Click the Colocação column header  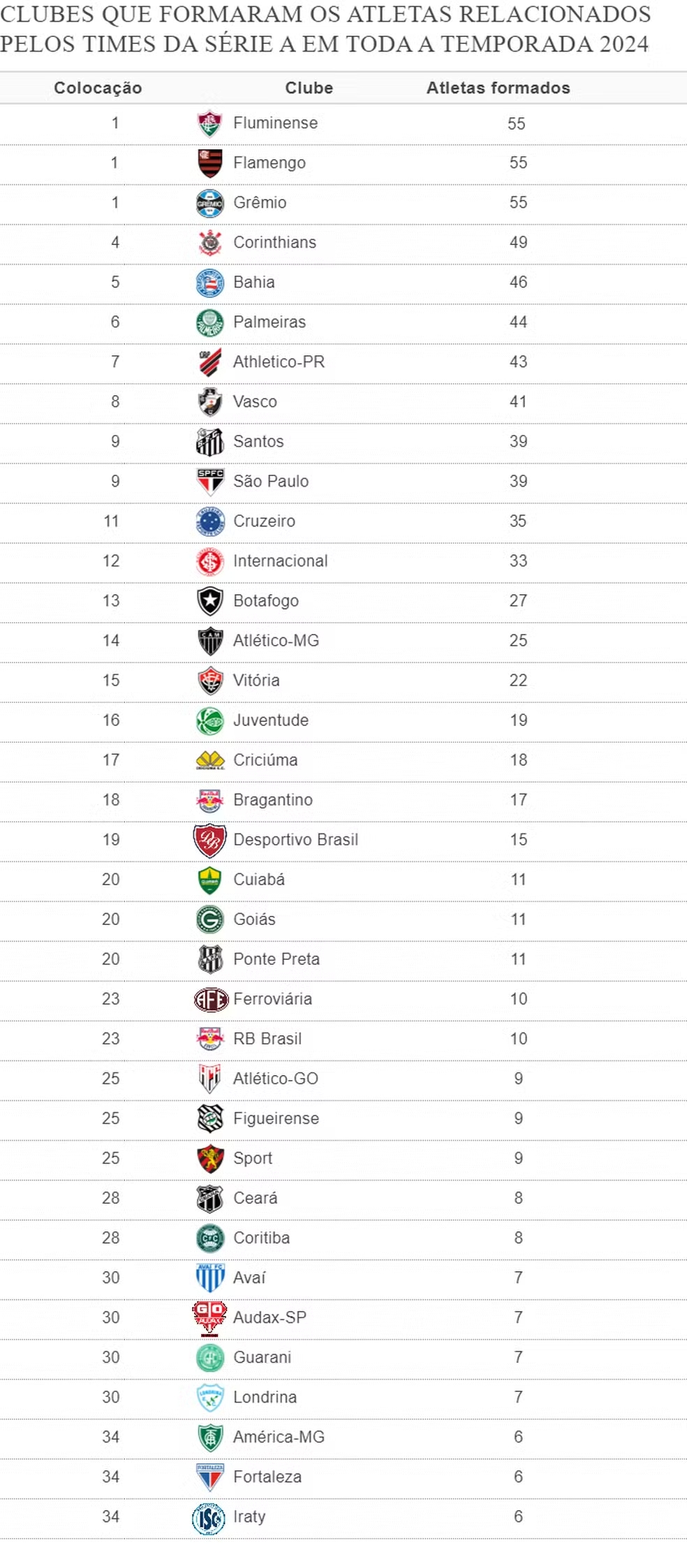tap(98, 88)
